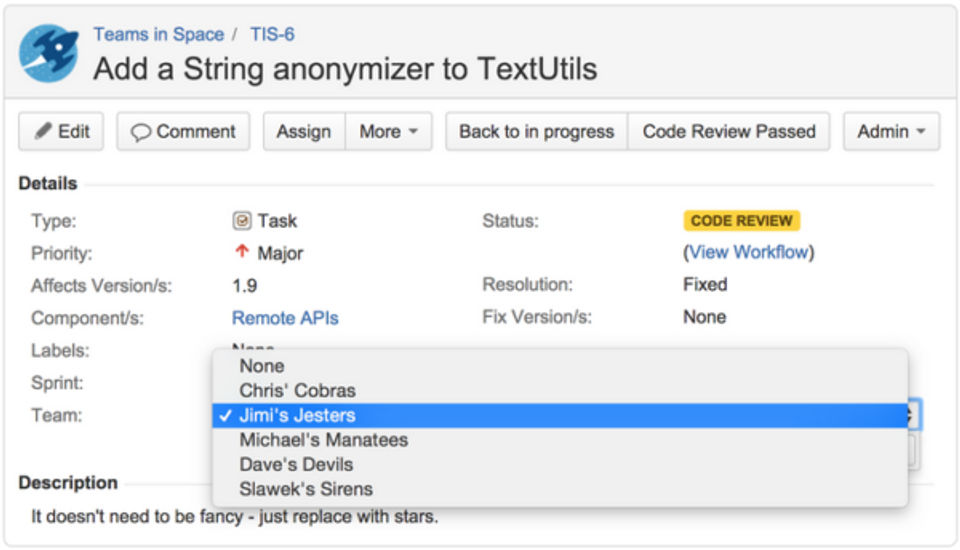Click the issue title Add a String anonymizer

click(x=345, y=69)
